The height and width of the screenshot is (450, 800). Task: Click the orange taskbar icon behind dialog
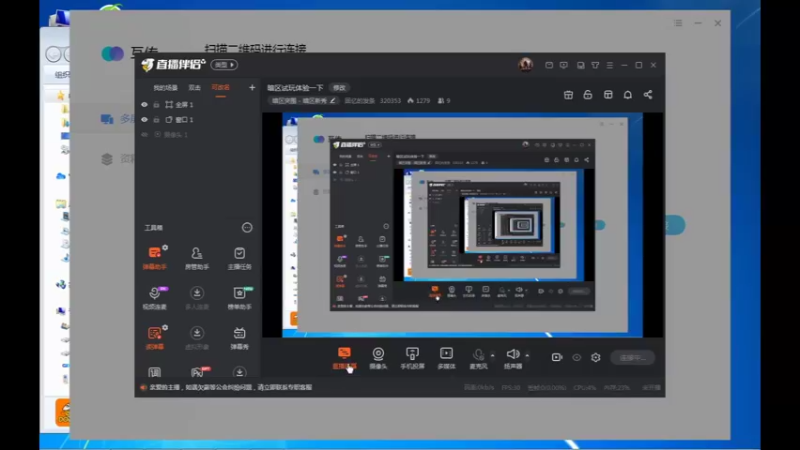pos(63,412)
